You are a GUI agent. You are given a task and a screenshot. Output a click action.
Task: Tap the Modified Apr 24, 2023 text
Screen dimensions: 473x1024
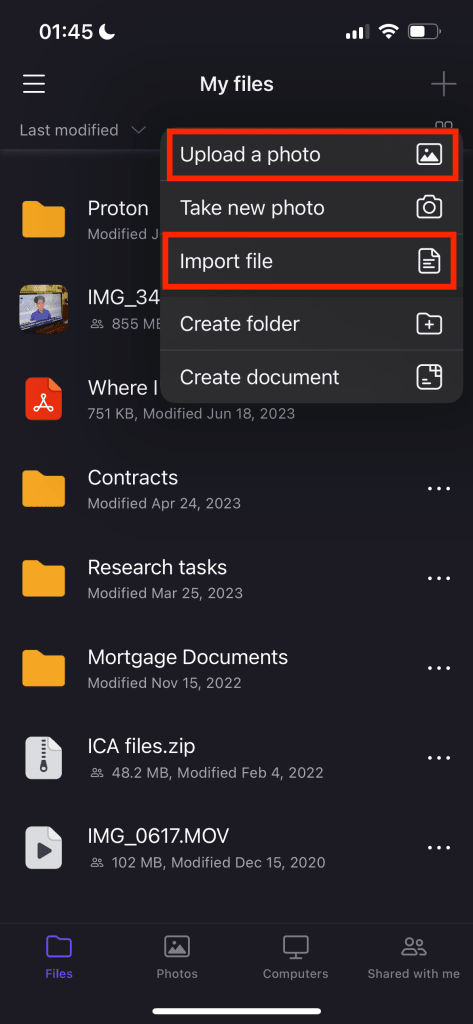click(164, 504)
